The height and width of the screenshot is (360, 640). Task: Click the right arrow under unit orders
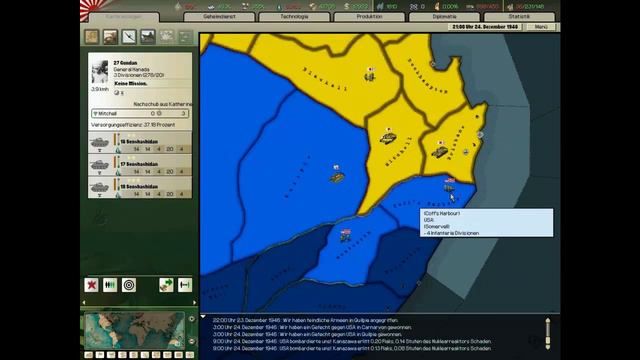[194, 302]
